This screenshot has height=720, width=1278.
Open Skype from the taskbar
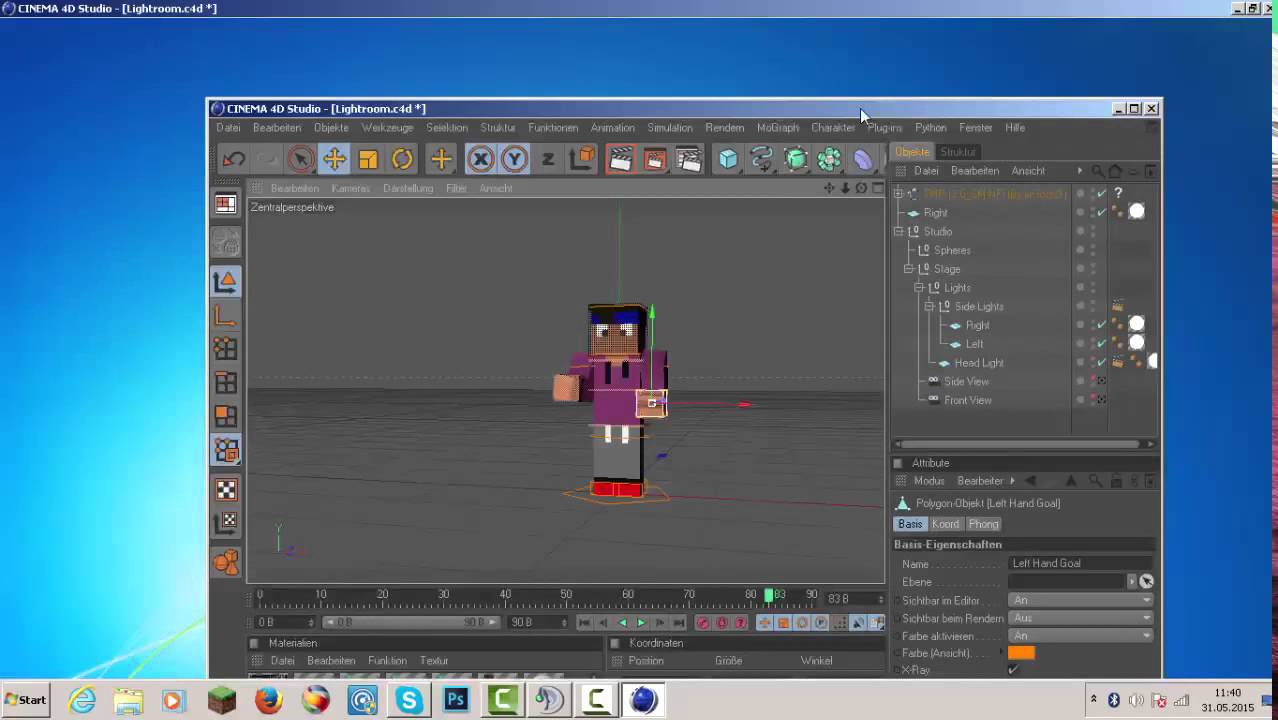point(409,700)
